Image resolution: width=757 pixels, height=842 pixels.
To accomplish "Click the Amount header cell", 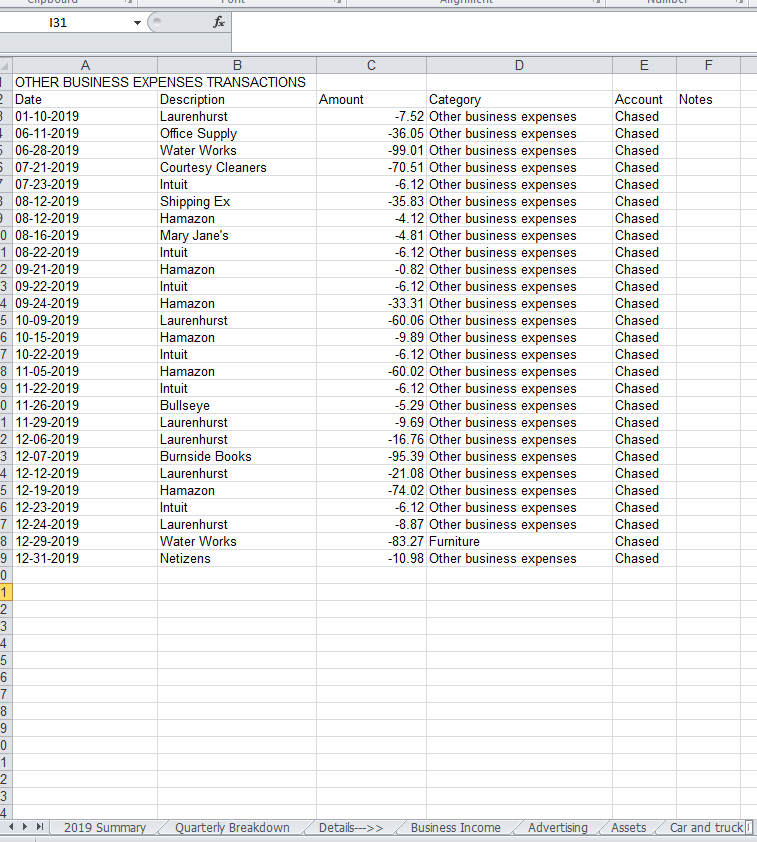I will tap(371, 99).
